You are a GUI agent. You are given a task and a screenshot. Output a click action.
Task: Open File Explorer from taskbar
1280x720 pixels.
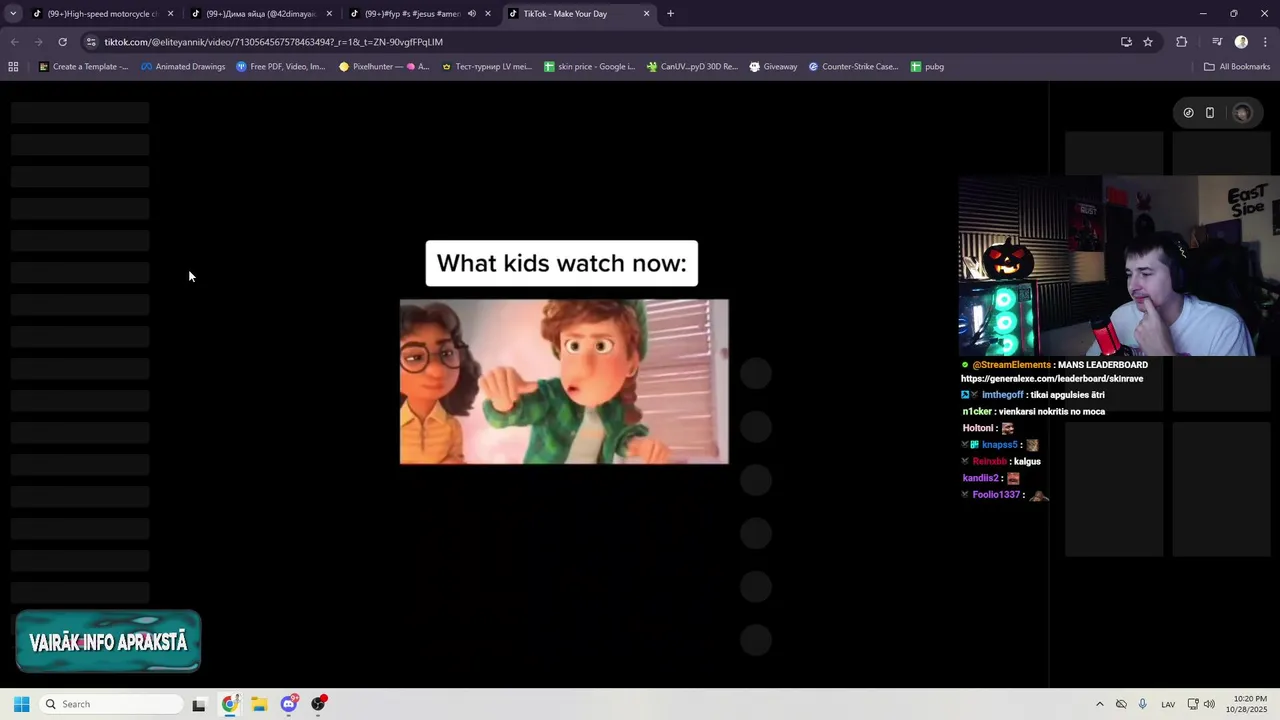[x=259, y=704]
